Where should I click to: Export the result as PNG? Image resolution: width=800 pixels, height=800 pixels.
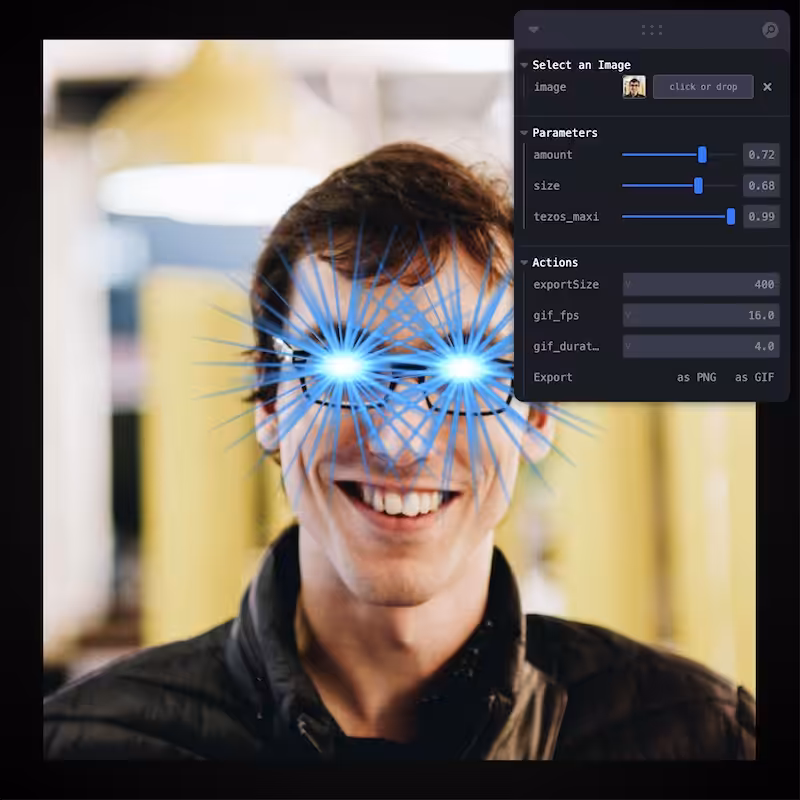[696, 378]
